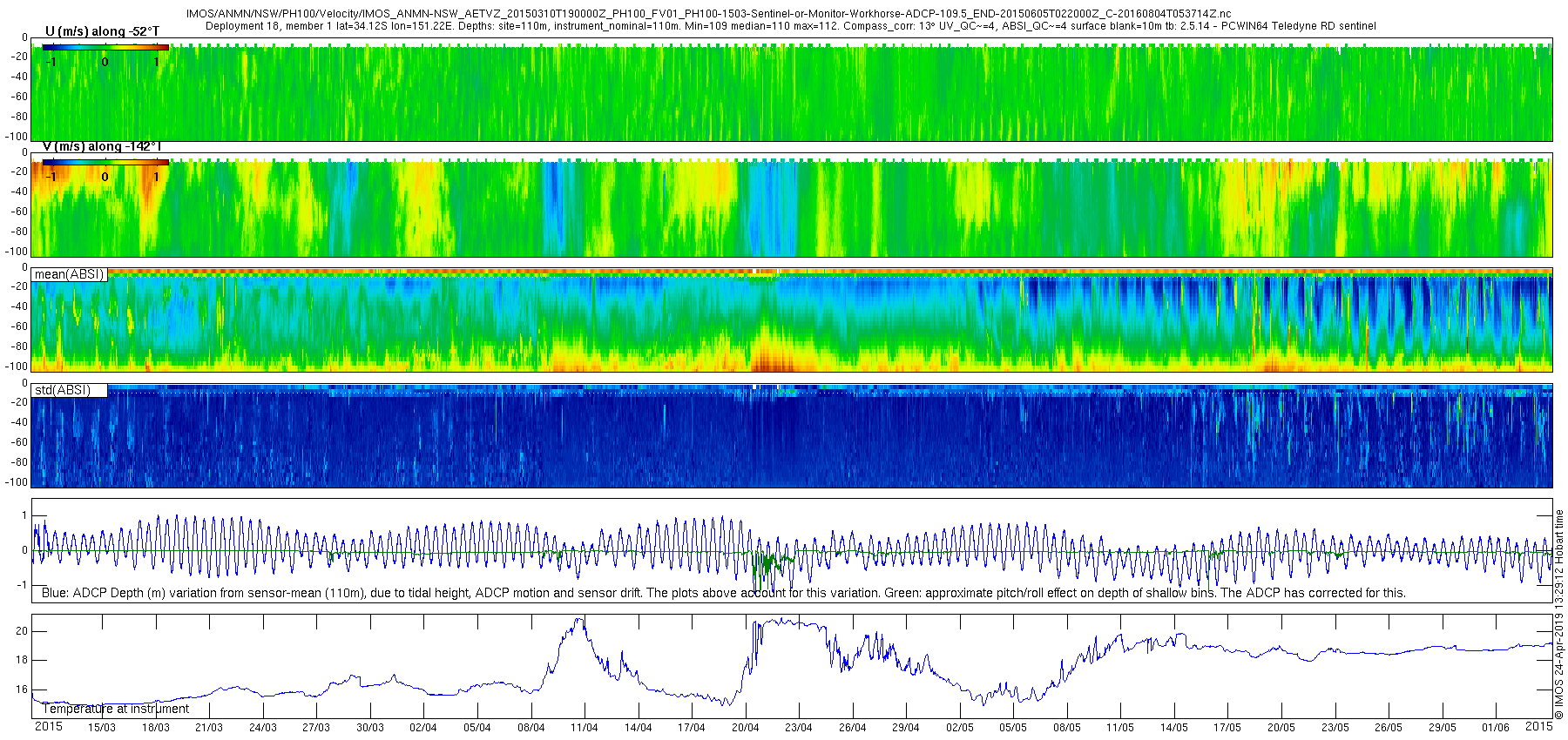Click the '11/04' date tick label
Screen dimensions: 1568x740
coord(585,728)
